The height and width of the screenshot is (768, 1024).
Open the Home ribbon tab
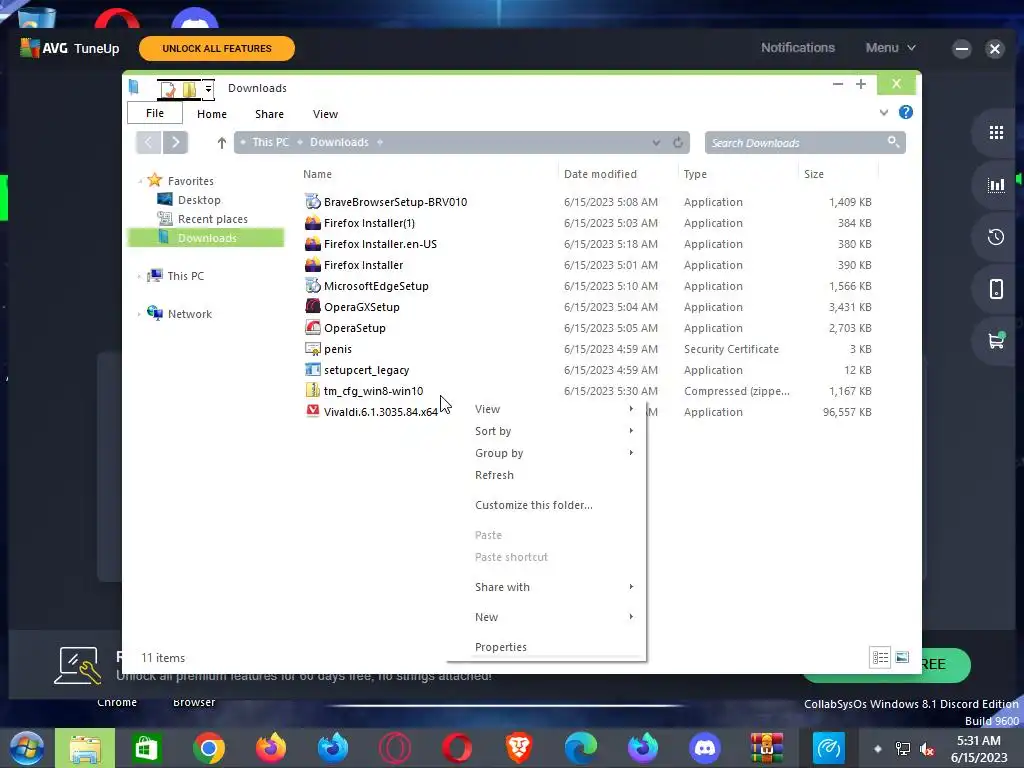pyautogui.click(x=212, y=114)
